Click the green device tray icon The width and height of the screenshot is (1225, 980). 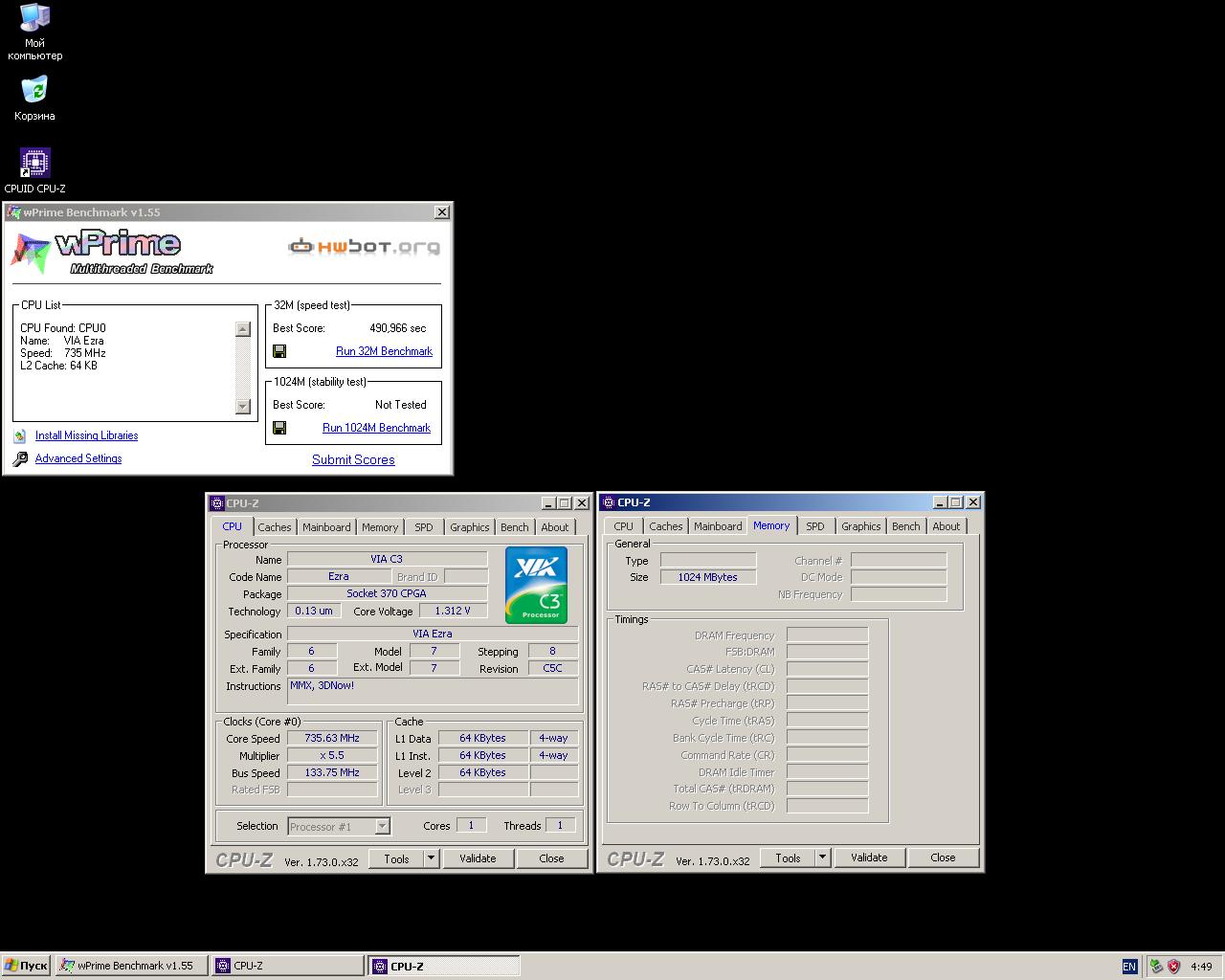click(x=1156, y=967)
